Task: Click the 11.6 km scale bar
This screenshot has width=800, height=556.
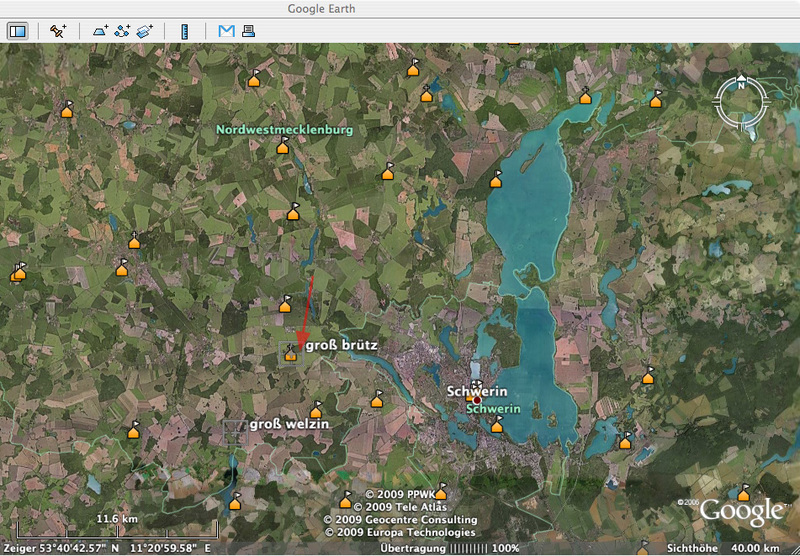Action: coord(117,529)
